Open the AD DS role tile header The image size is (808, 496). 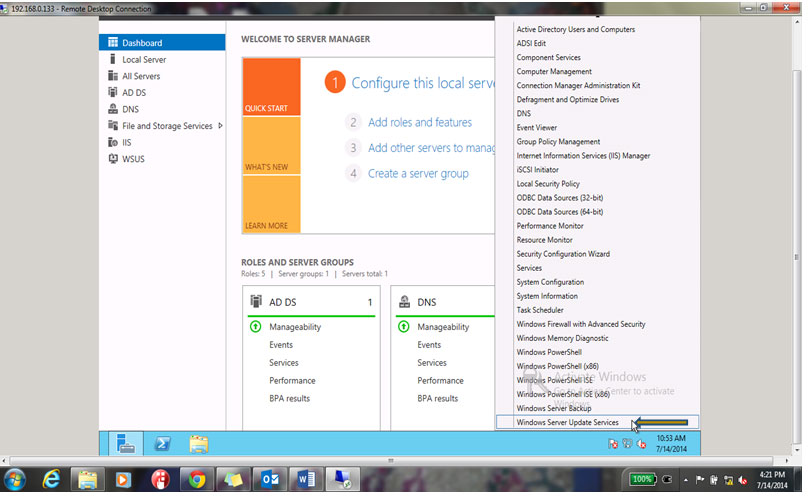click(311, 302)
